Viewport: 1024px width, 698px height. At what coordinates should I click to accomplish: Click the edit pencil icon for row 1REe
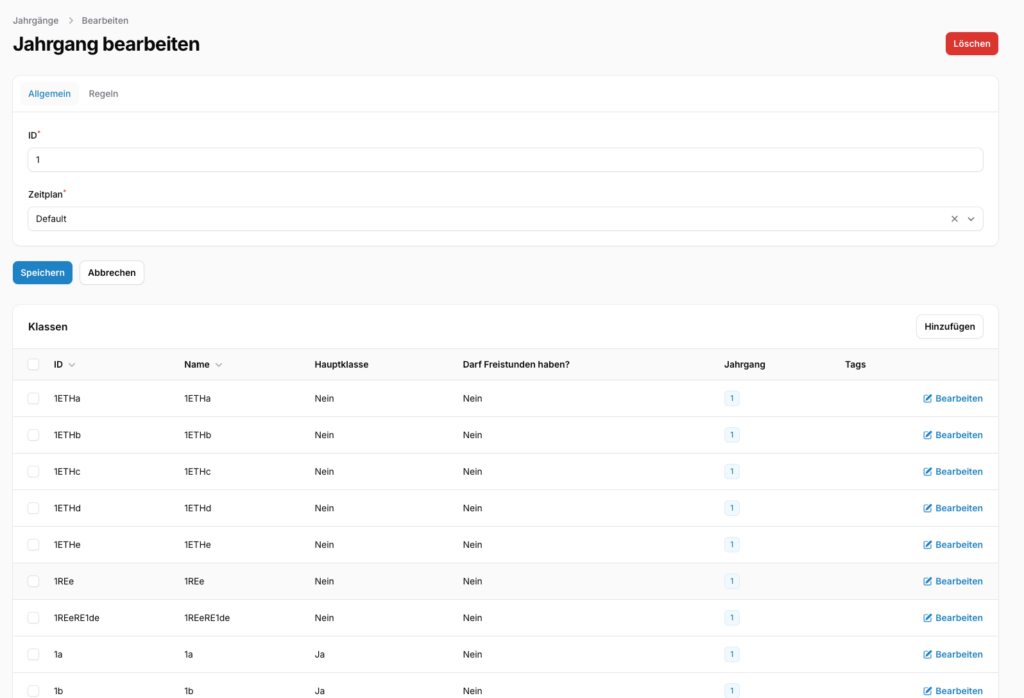(927, 581)
